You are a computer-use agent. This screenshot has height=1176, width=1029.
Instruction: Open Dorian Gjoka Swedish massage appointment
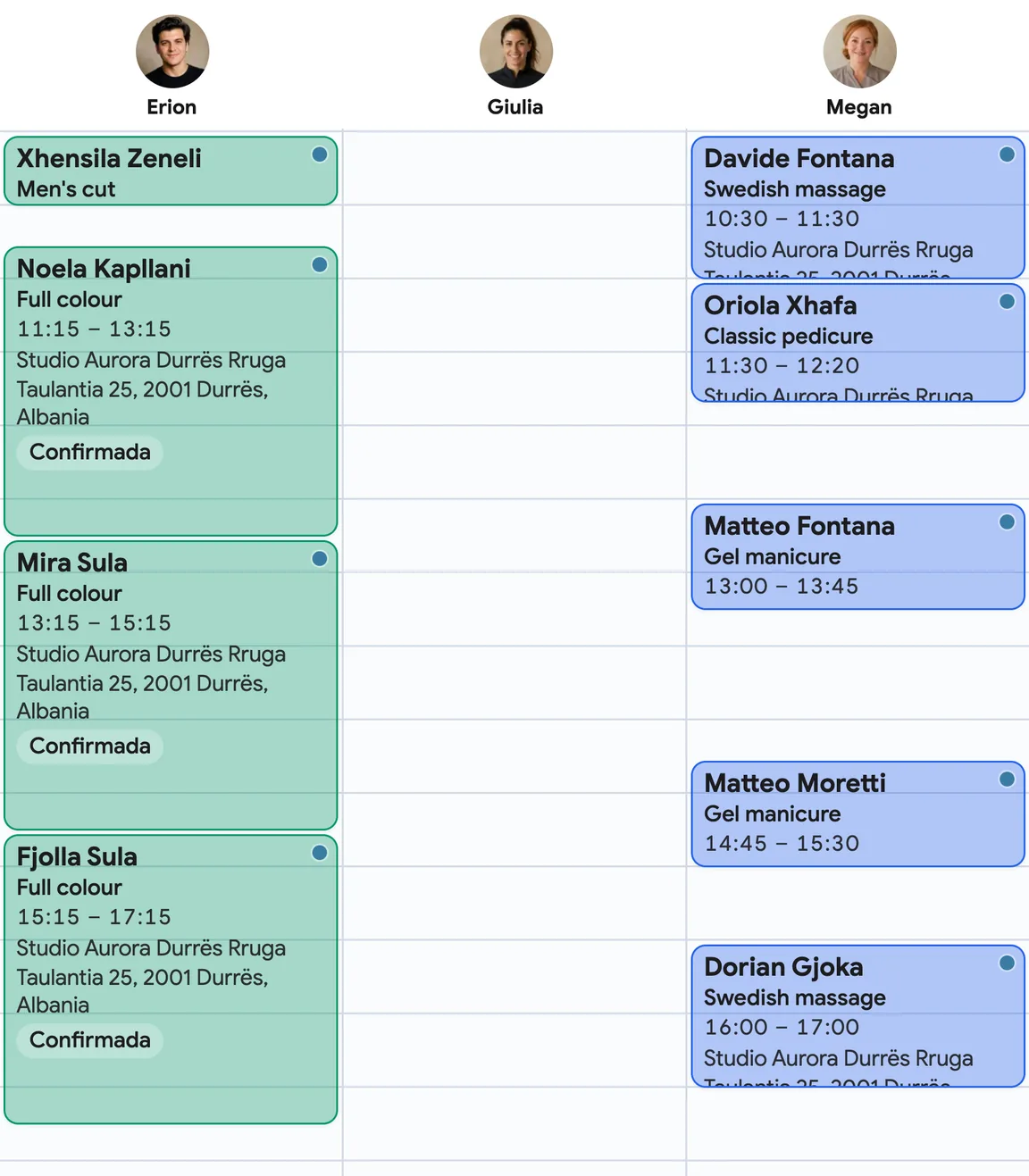pos(858,1016)
